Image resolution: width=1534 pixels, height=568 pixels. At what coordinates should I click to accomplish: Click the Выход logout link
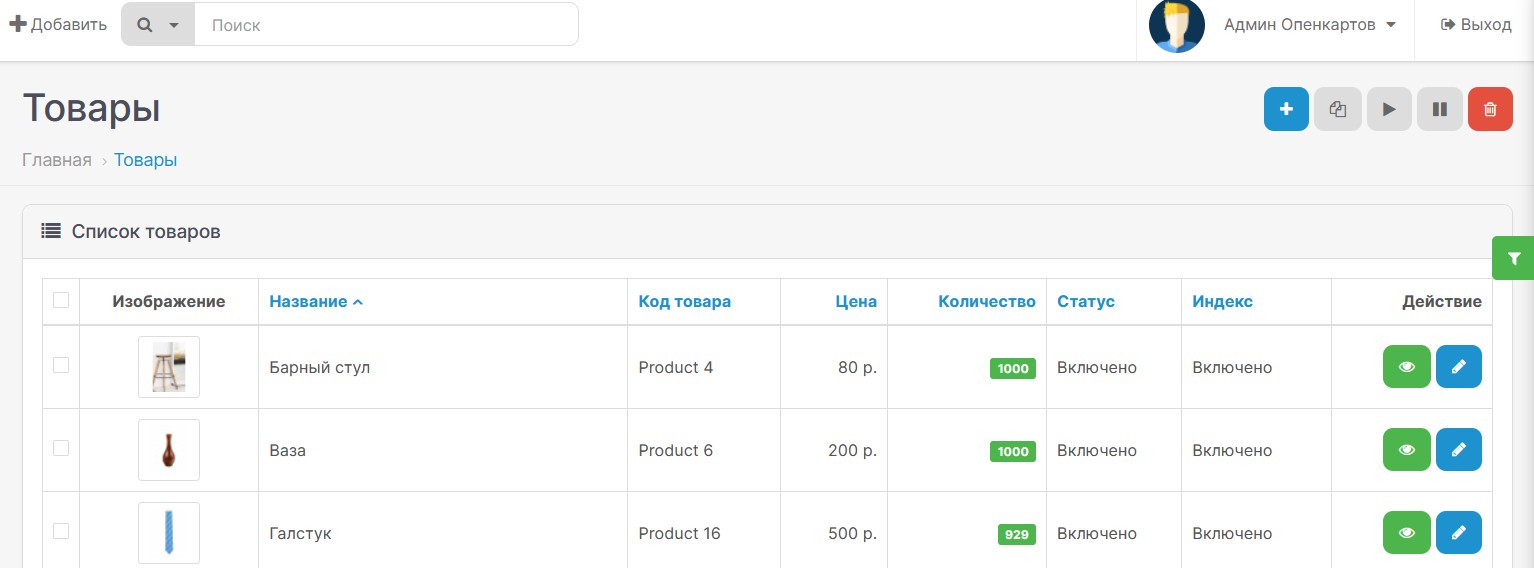coord(1476,25)
